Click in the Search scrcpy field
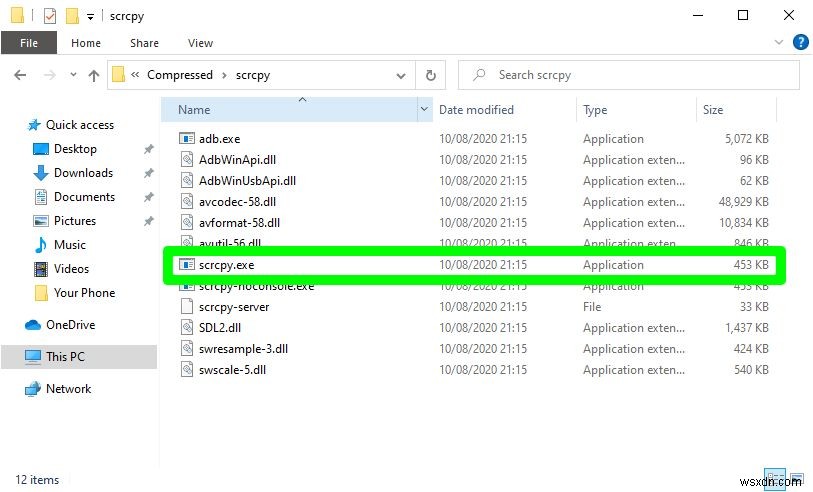 point(628,75)
